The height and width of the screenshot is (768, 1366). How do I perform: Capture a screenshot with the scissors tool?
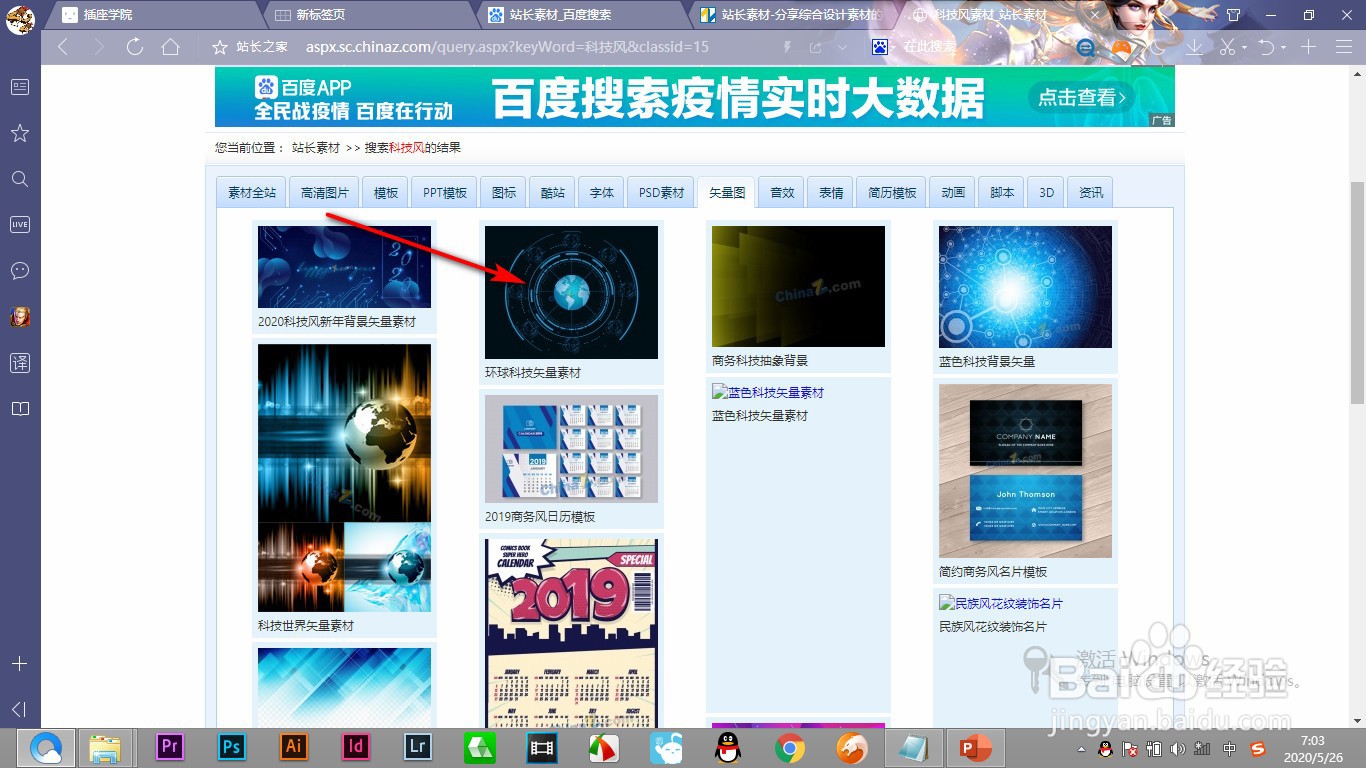coord(1227,46)
